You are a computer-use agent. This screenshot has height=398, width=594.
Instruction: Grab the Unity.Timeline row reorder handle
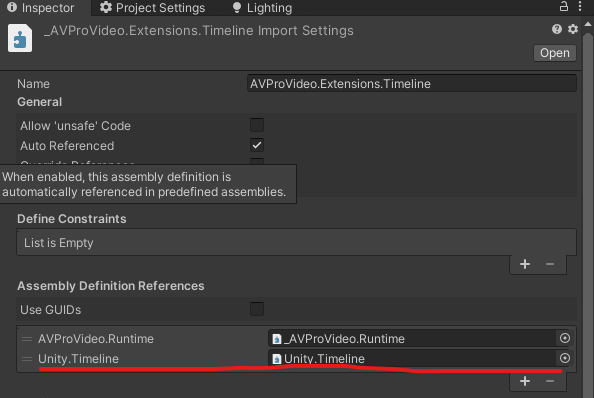click(27, 359)
